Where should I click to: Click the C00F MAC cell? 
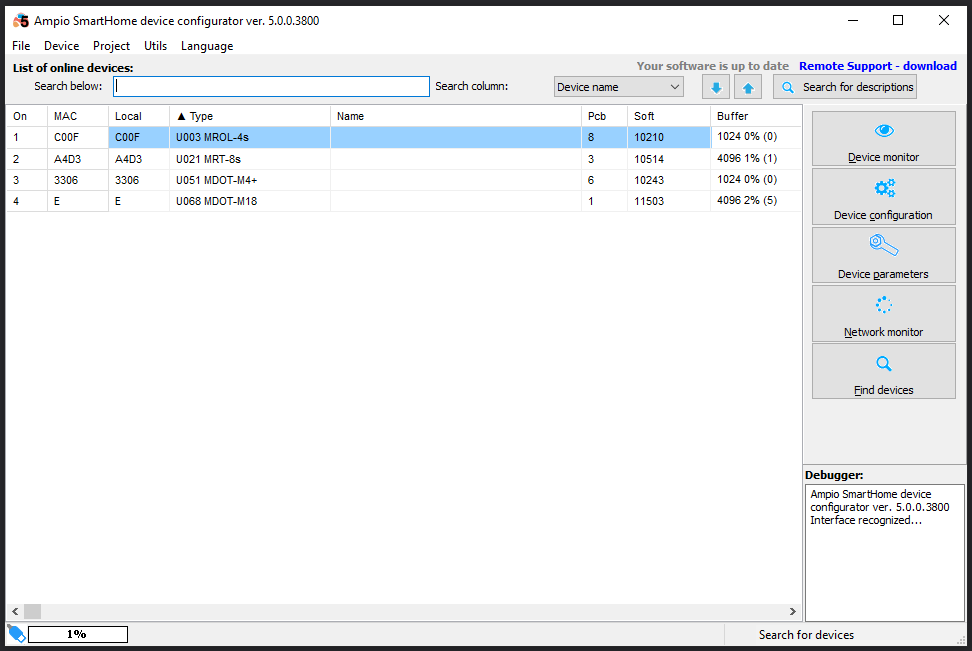tap(77, 137)
